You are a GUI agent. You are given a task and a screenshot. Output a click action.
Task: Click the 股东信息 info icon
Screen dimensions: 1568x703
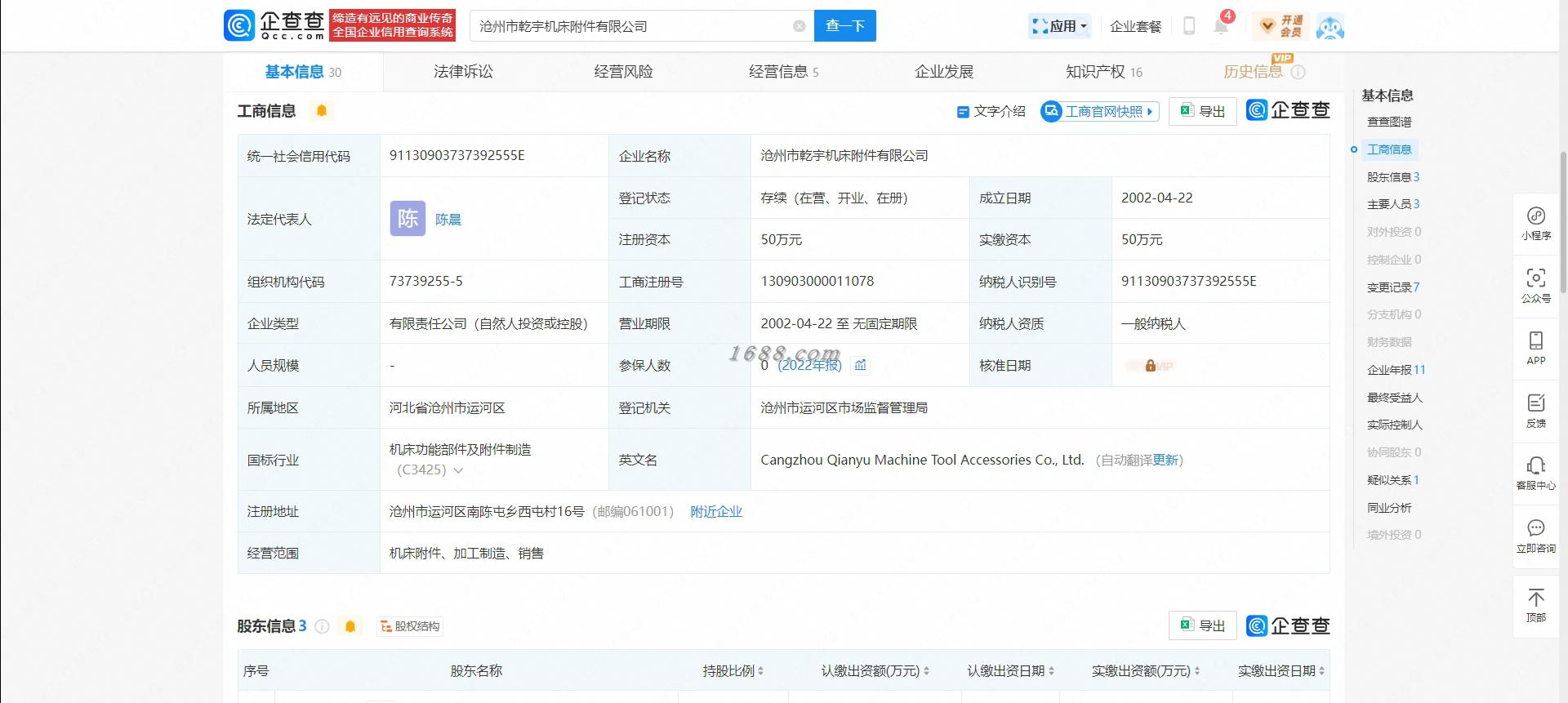(322, 626)
